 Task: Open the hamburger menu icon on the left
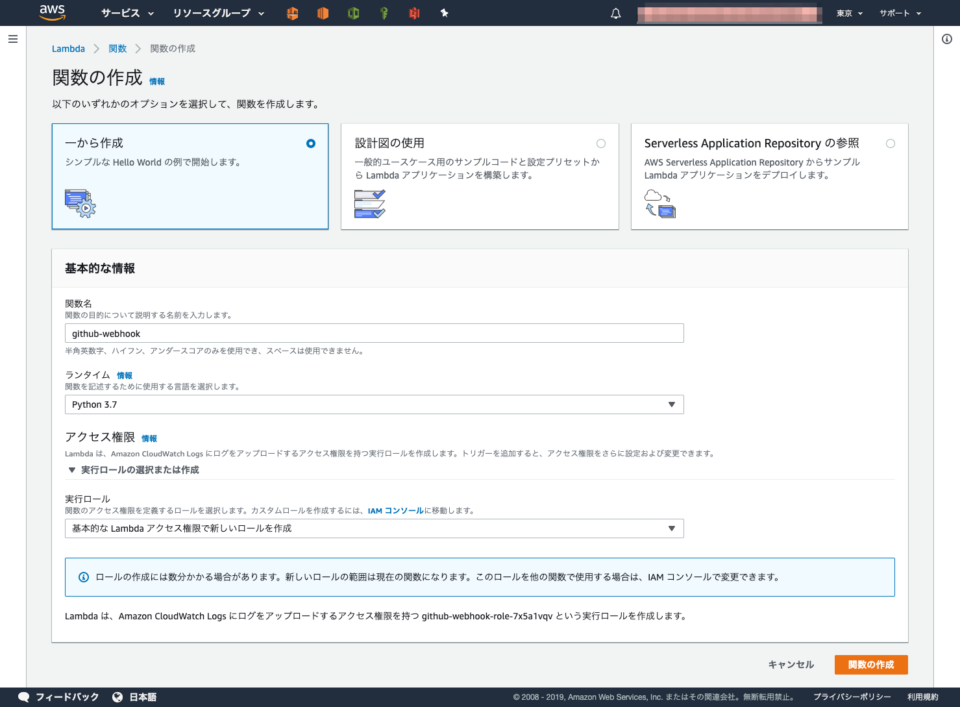[13, 39]
